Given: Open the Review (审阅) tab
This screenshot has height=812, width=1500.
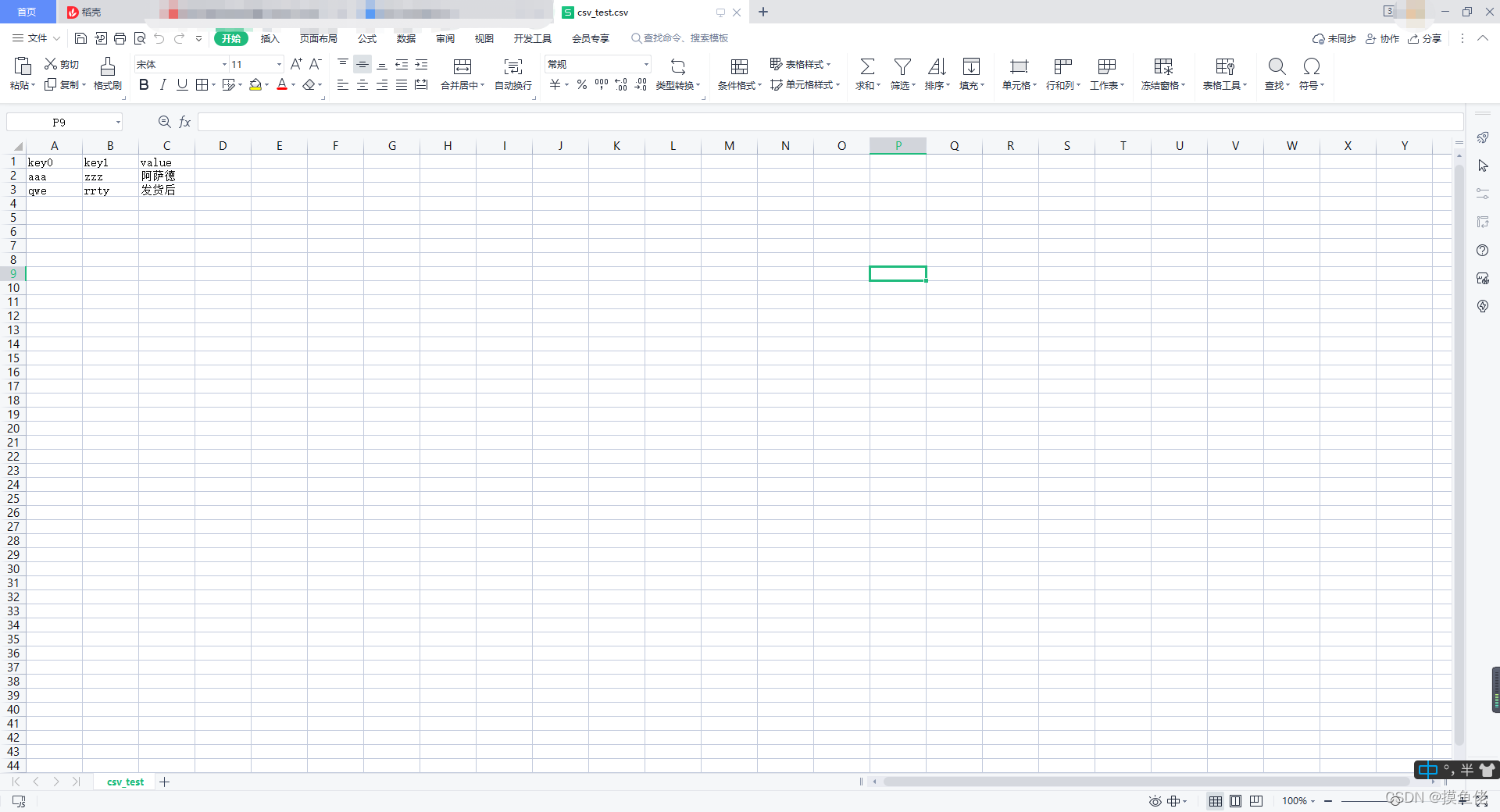Looking at the screenshot, I should (x=445, y=38).
